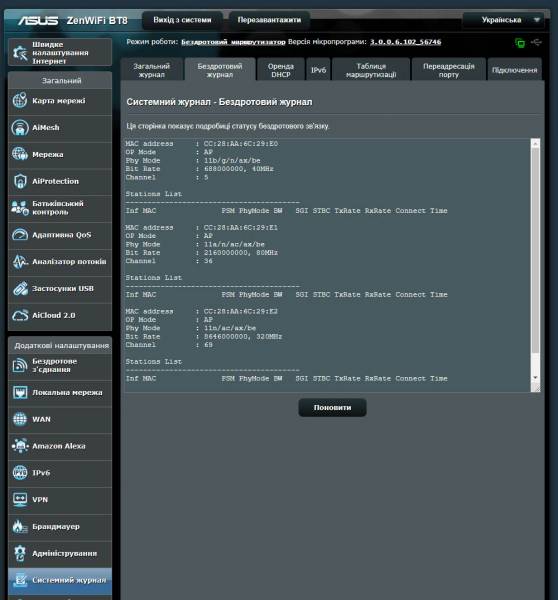Click the wireless log vertical scrollbar thumb
The width and height of the screenshot is (558, 600).
535,251
